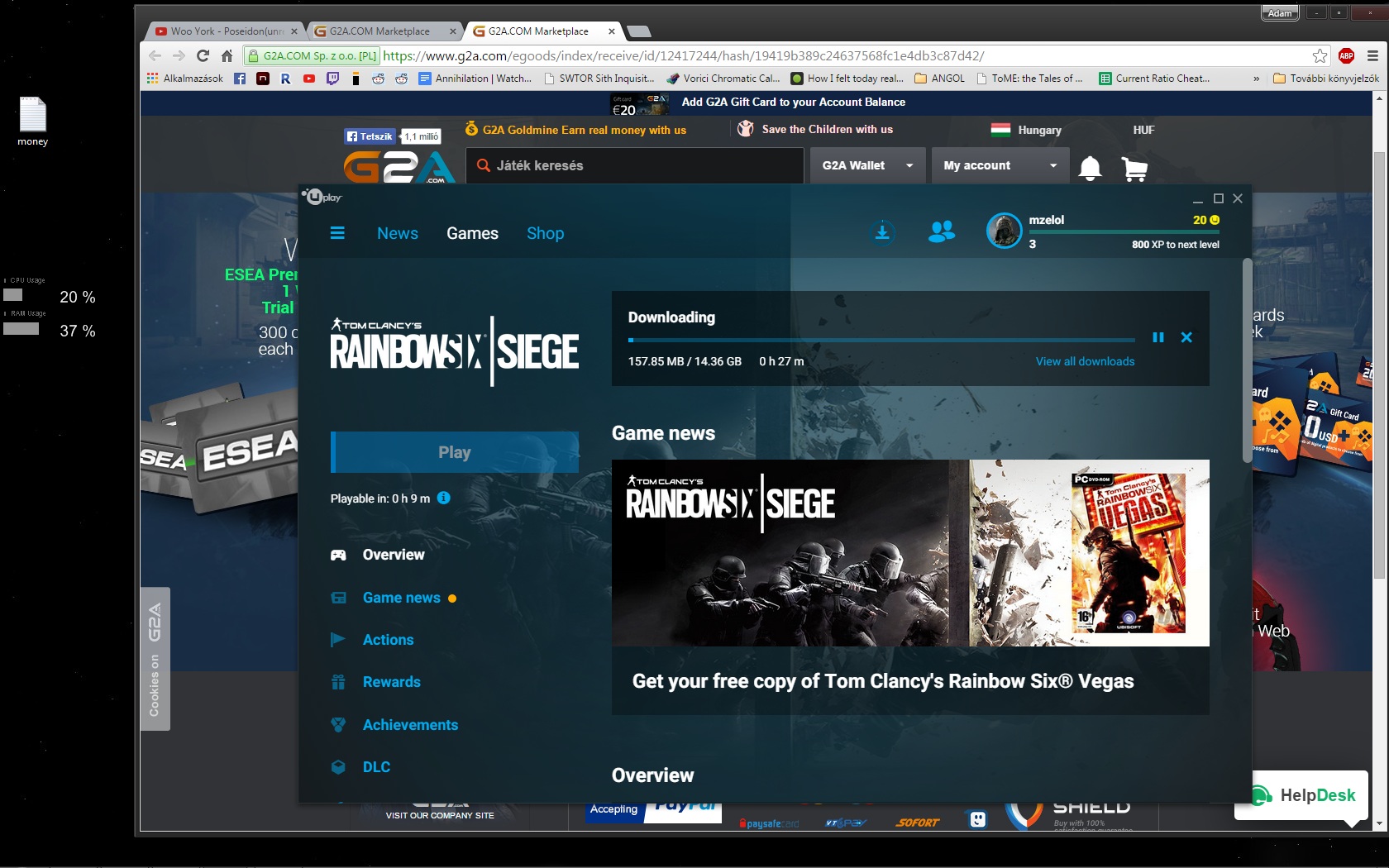Screen dimensions: 1389x868
Task: Cancel the current download
Action: [1186, 337]
